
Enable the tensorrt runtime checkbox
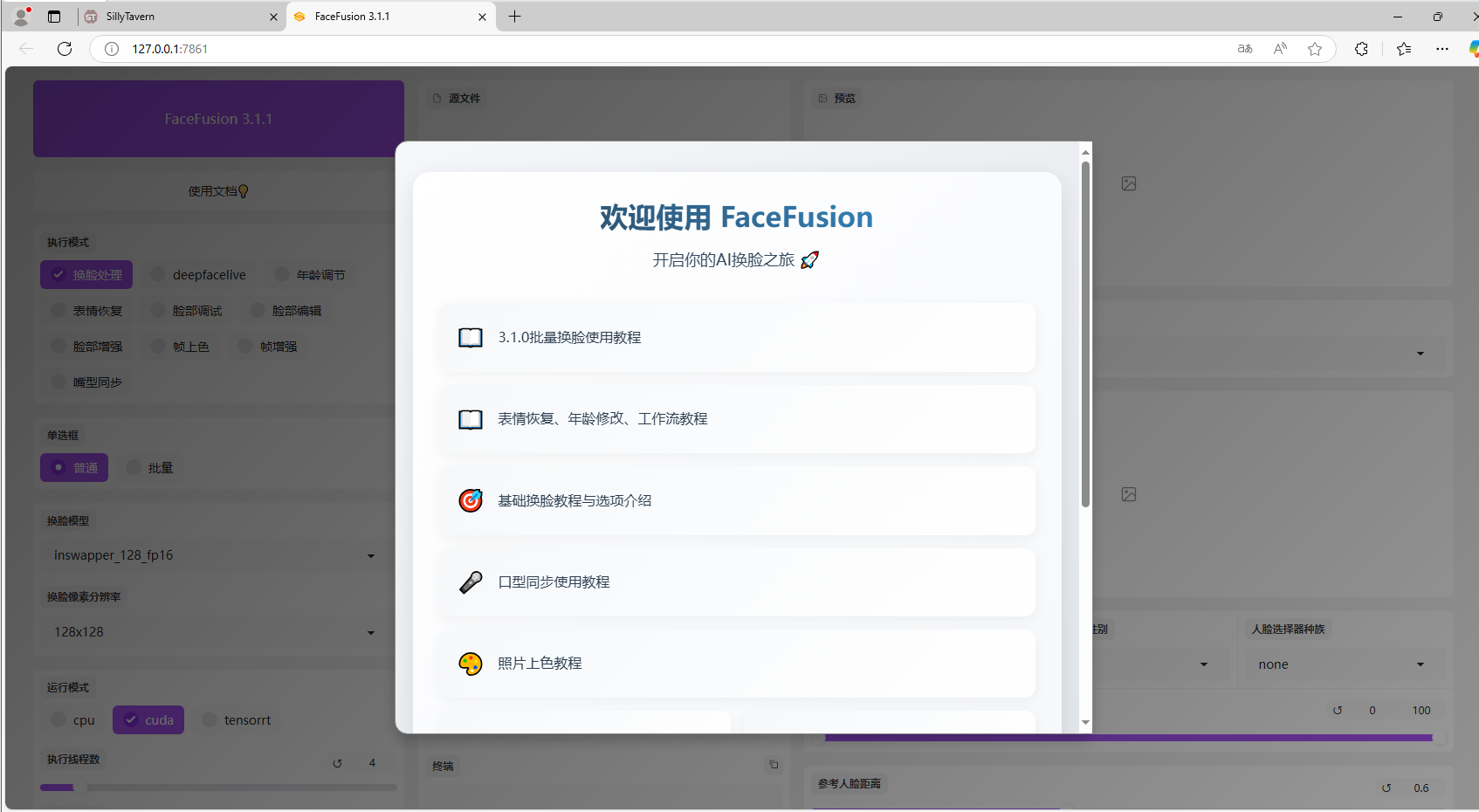(x=210, y=719)
